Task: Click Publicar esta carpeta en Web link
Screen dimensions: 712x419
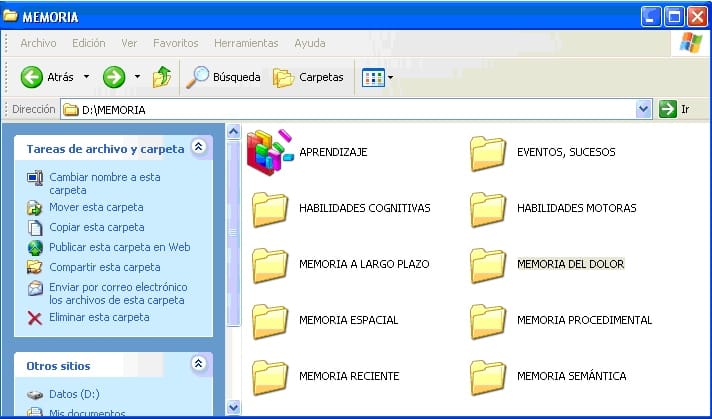Action: point(120,247)
